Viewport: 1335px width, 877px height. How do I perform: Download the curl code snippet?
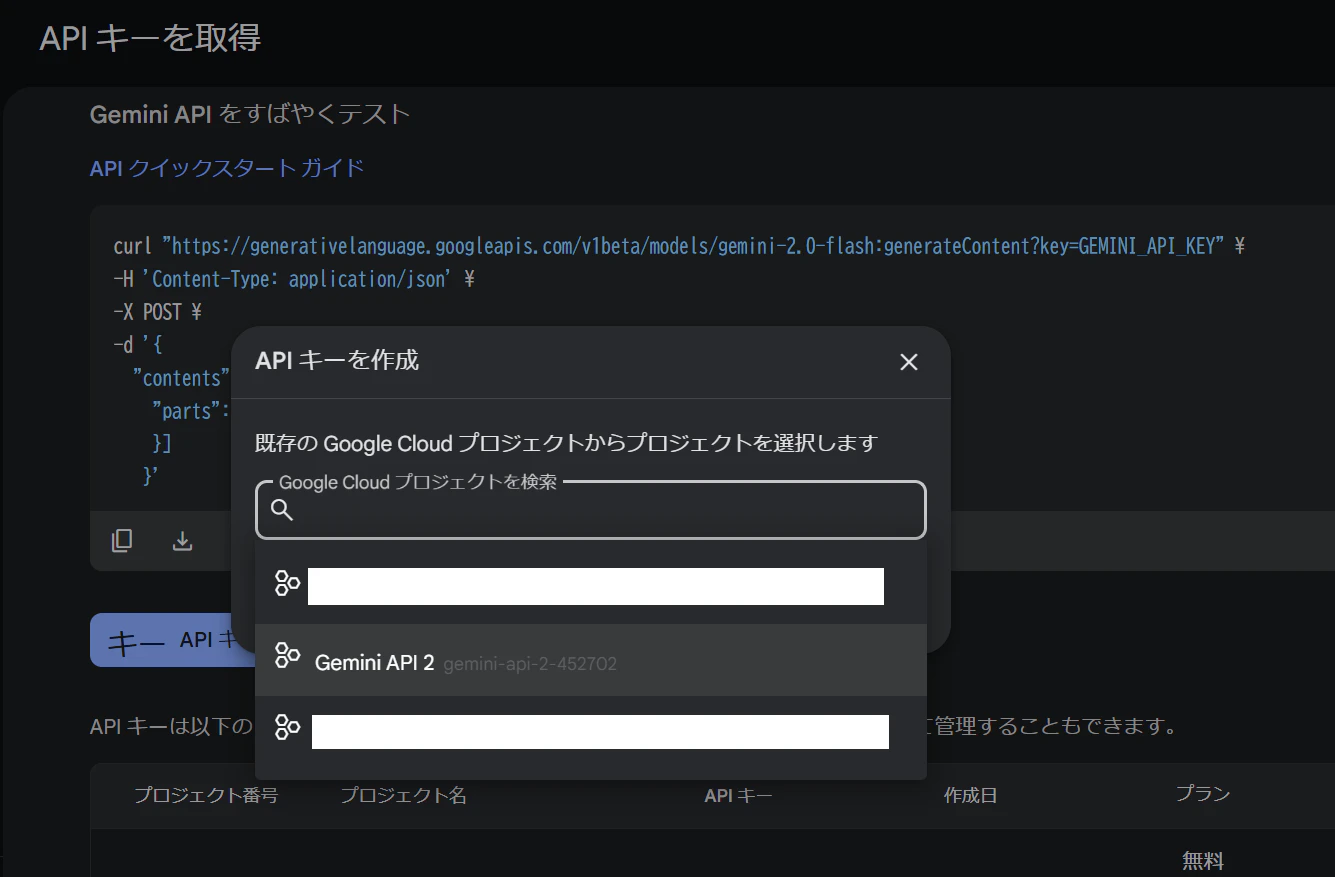(x=182, y=540)
